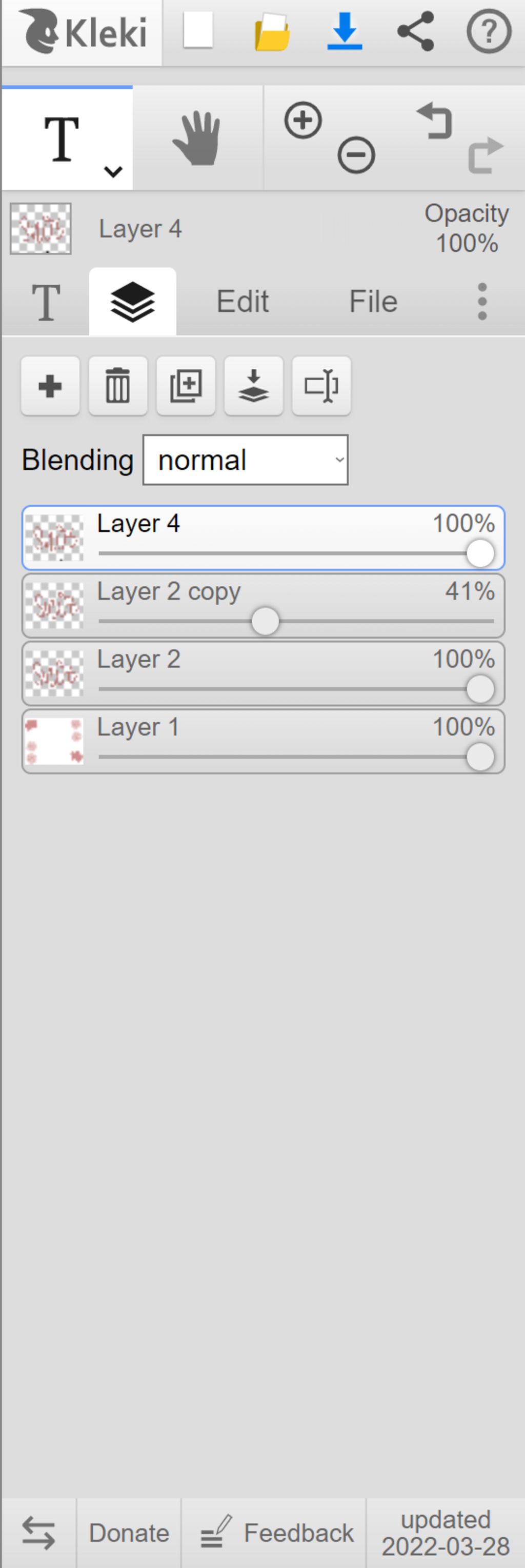Delete the layer using the trash icon

click(118, 386)
